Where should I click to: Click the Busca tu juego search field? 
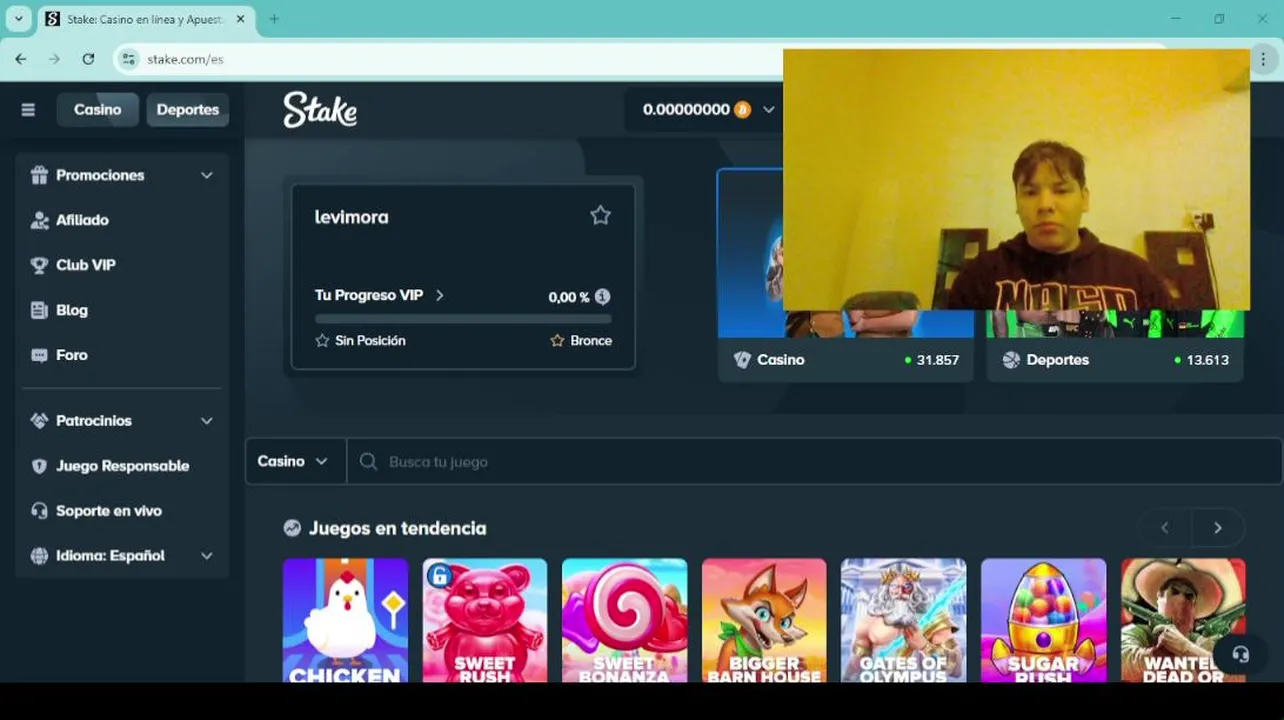(814, 461)
